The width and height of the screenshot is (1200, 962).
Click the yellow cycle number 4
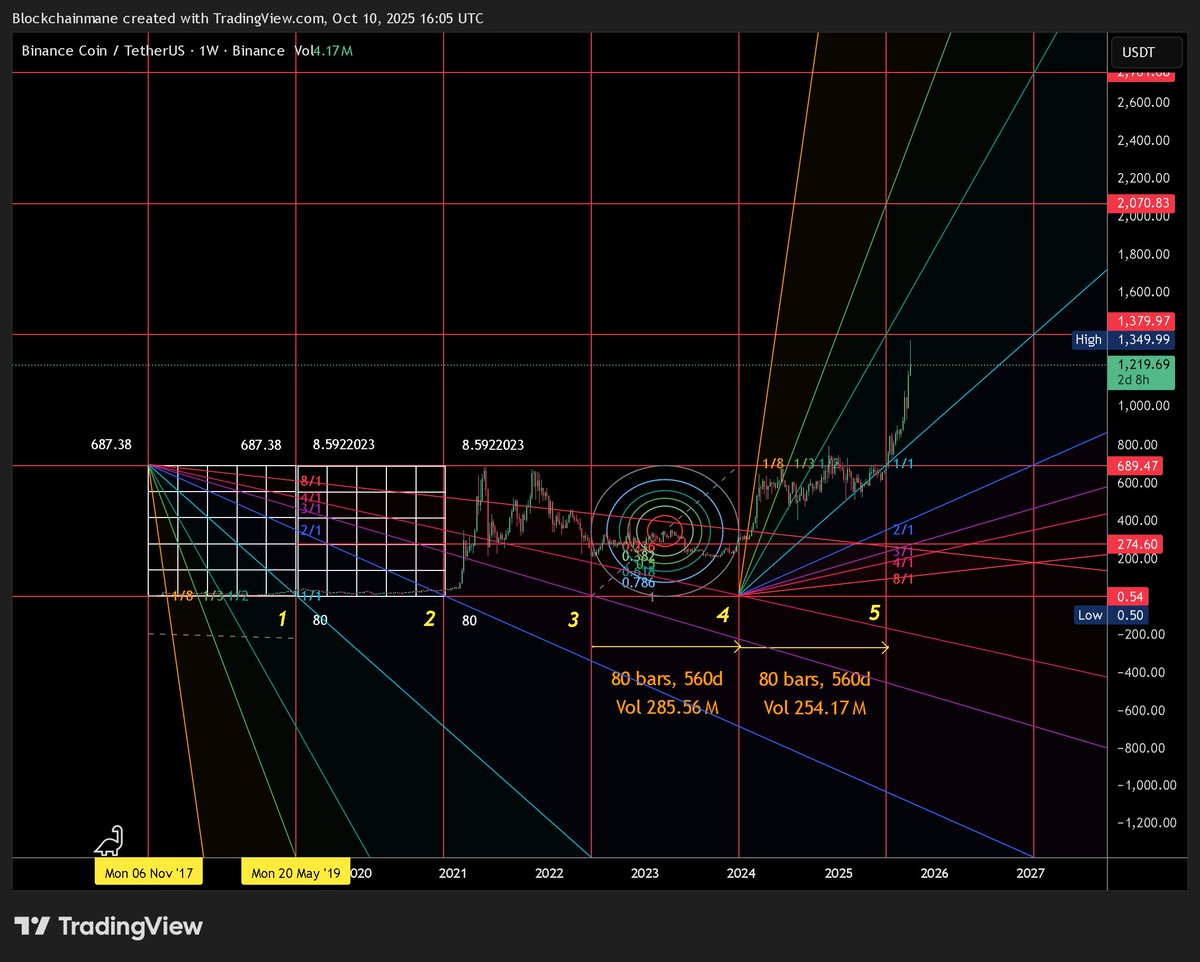[723, 617]
